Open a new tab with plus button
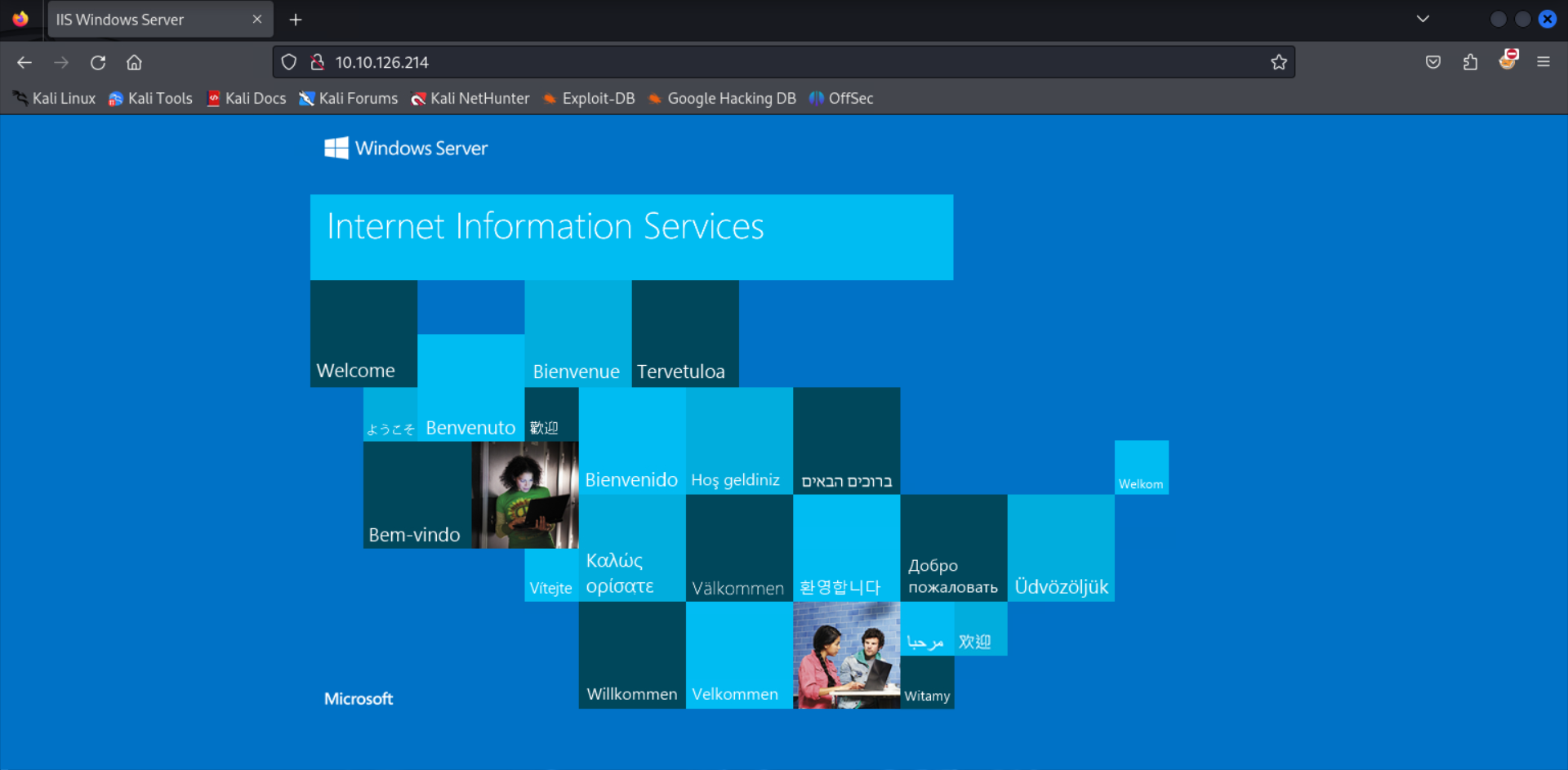 [x=296, y=20]
